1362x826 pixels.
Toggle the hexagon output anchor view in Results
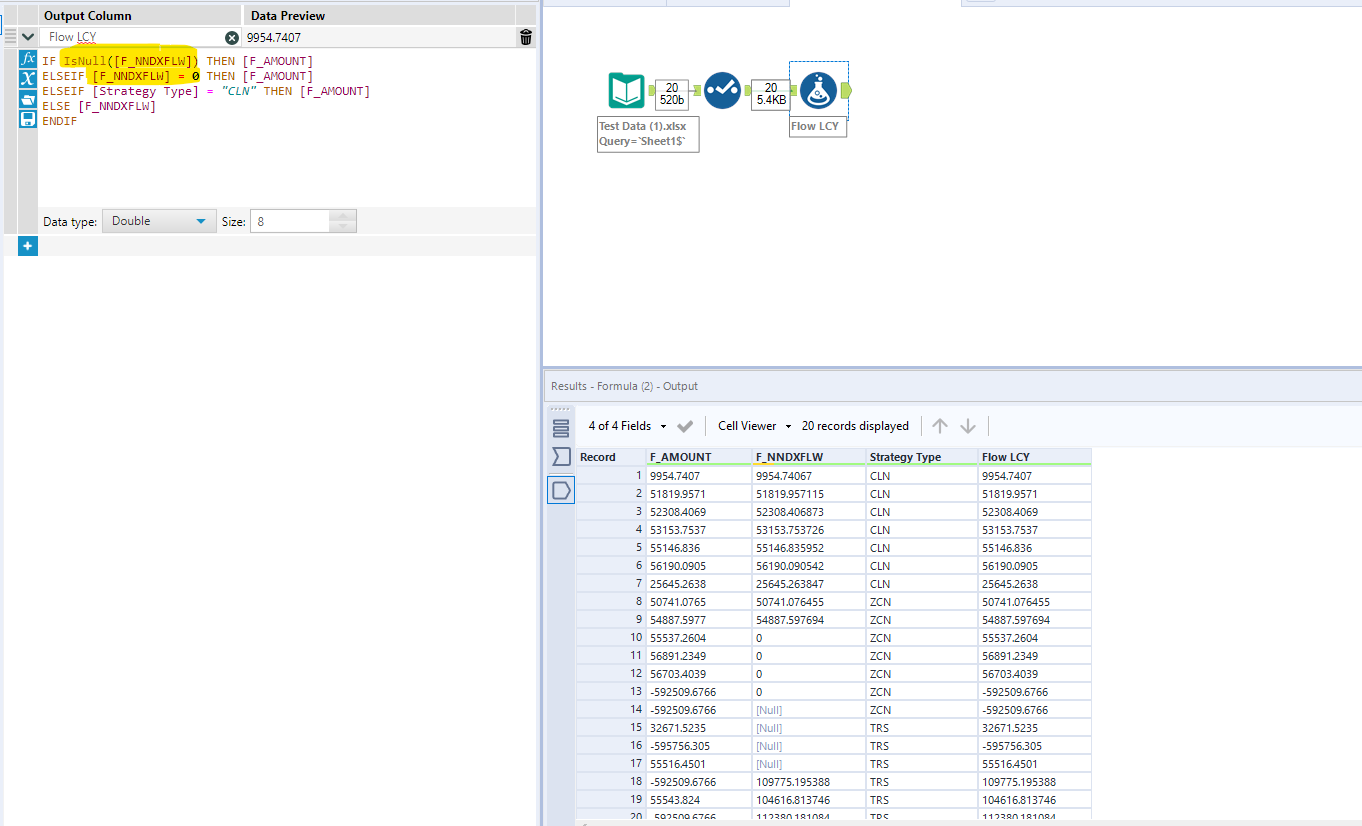pyautogui.click(x=560, y=490)
